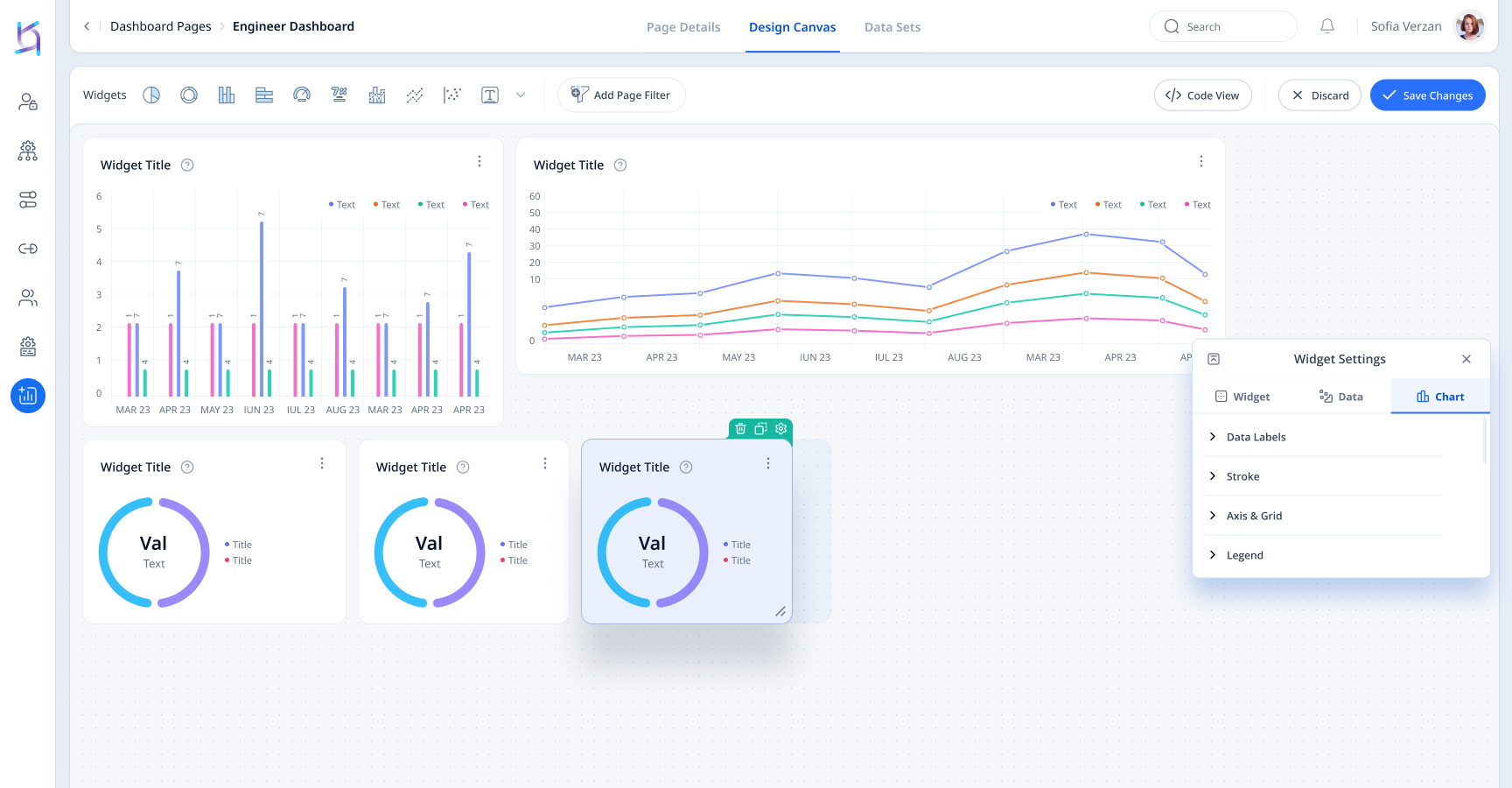Expand the Data Labels section

point(1256,437)
